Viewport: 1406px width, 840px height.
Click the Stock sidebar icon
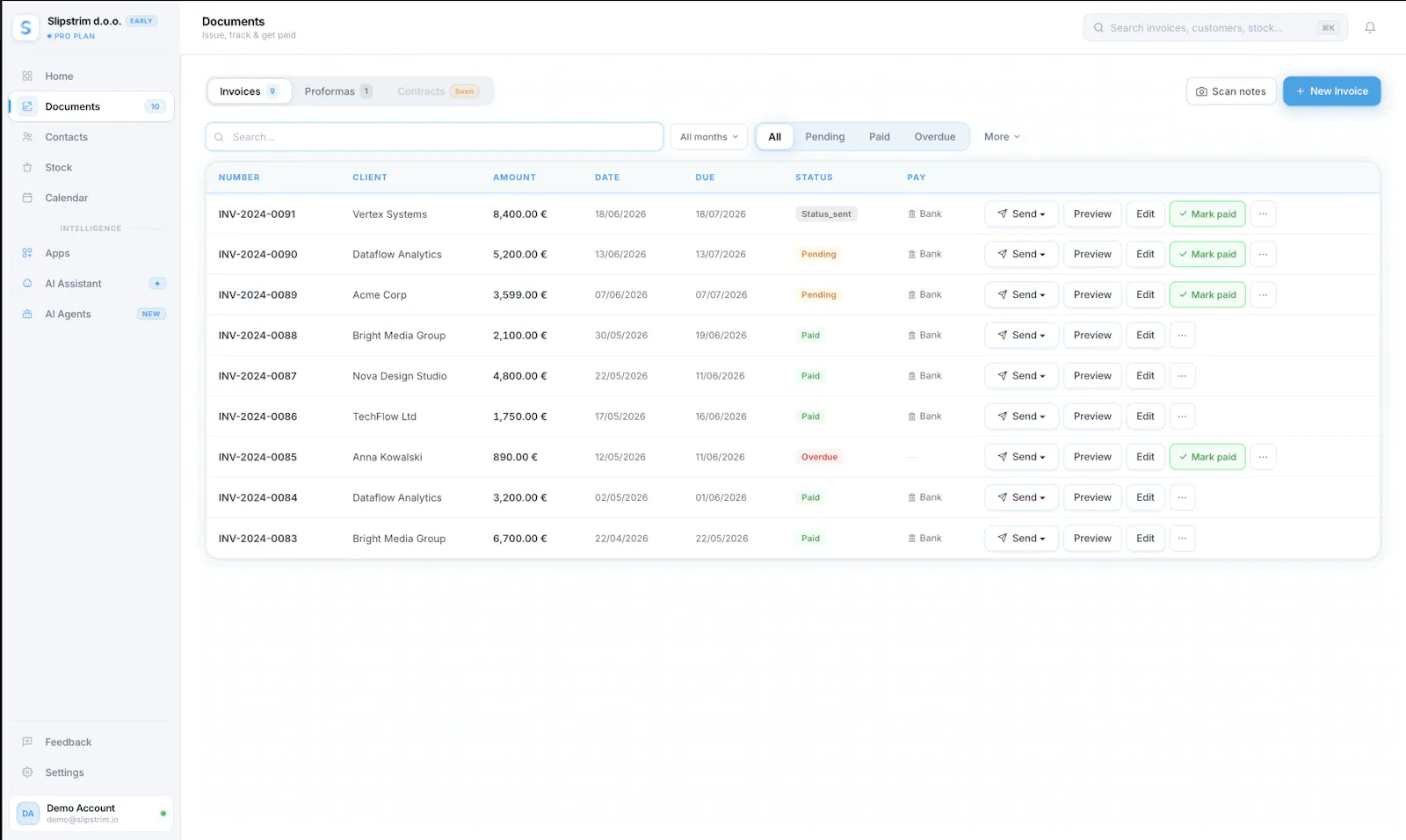pos(27,168)
